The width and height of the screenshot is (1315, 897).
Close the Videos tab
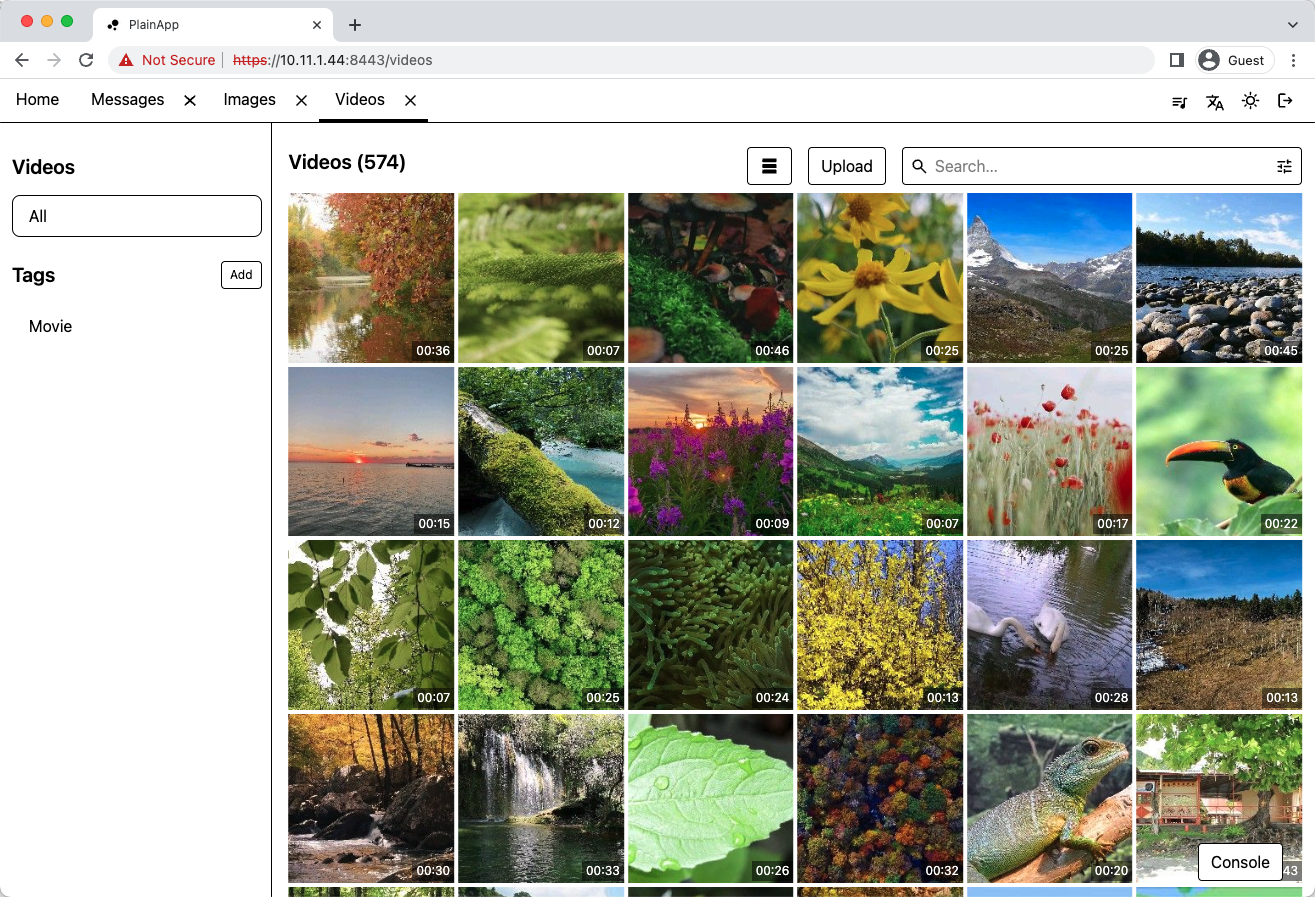[x=410, y=100]
